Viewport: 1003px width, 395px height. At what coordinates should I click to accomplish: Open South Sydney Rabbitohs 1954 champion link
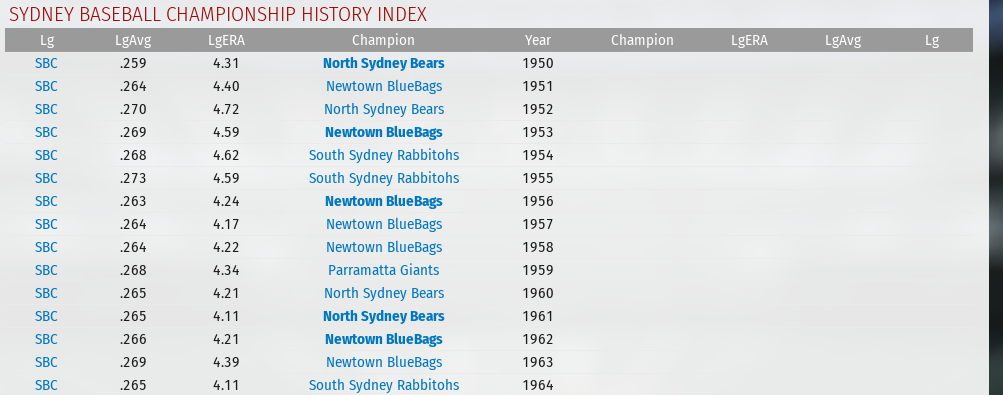(x=384, y=155)
